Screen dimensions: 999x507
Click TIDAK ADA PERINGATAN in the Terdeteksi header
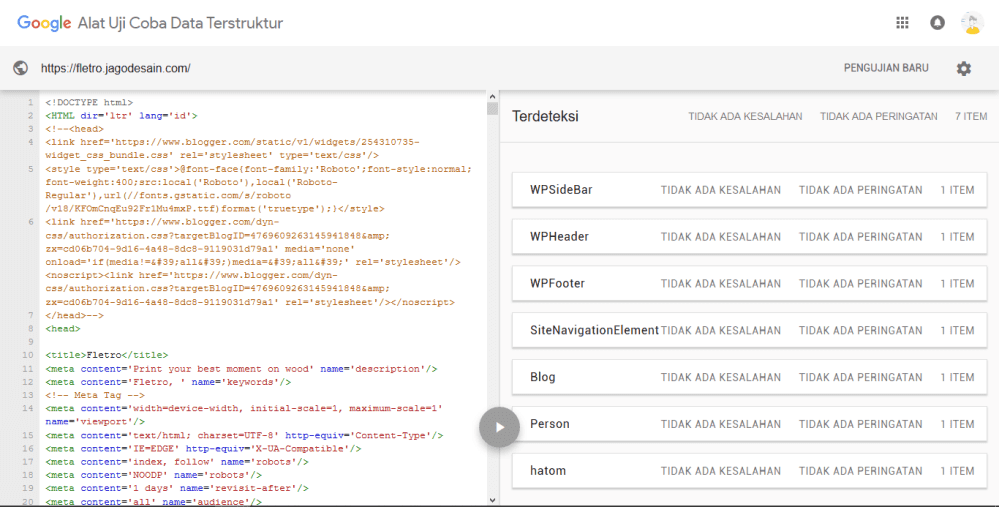coord(879,117)
